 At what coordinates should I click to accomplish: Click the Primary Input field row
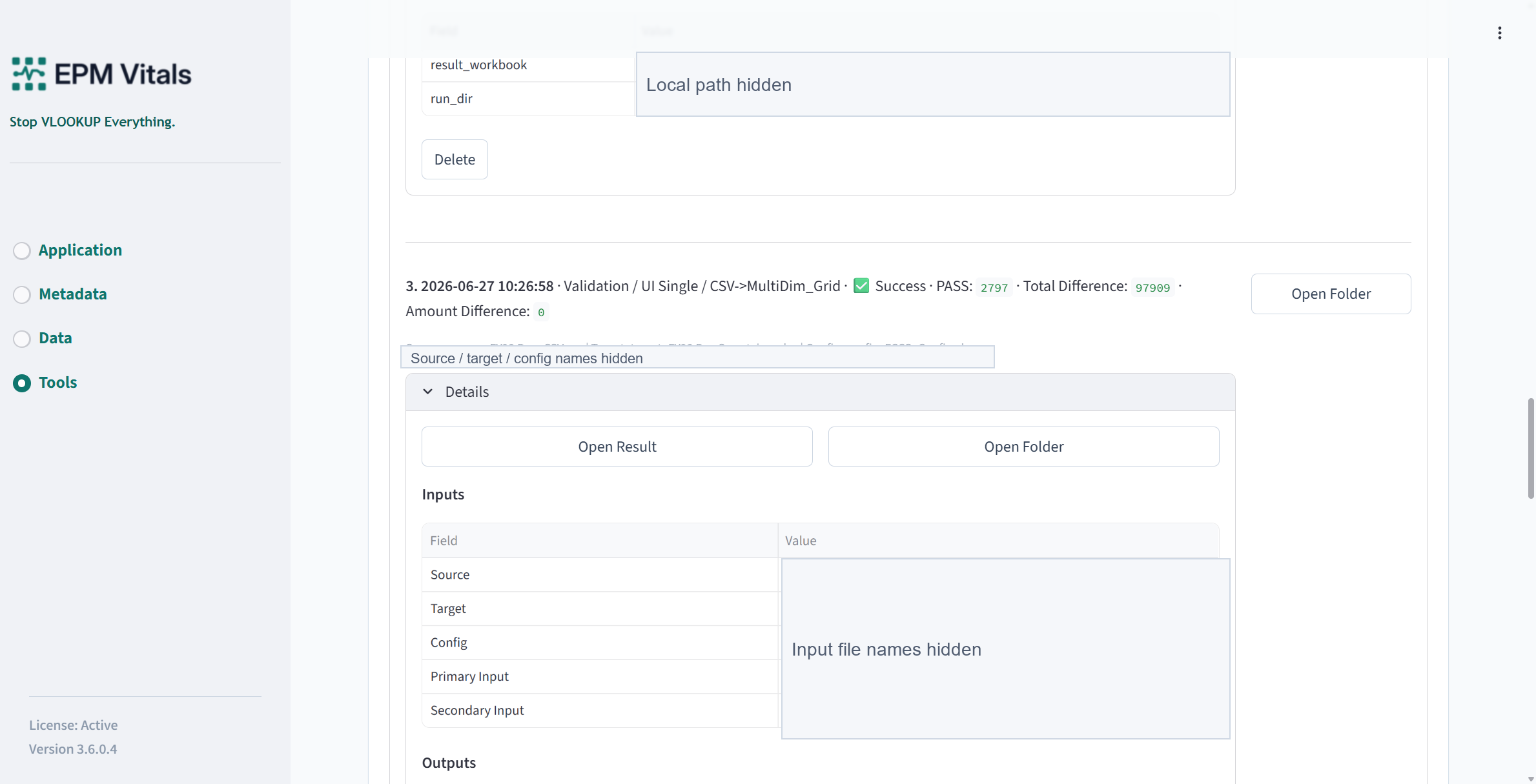600,676
